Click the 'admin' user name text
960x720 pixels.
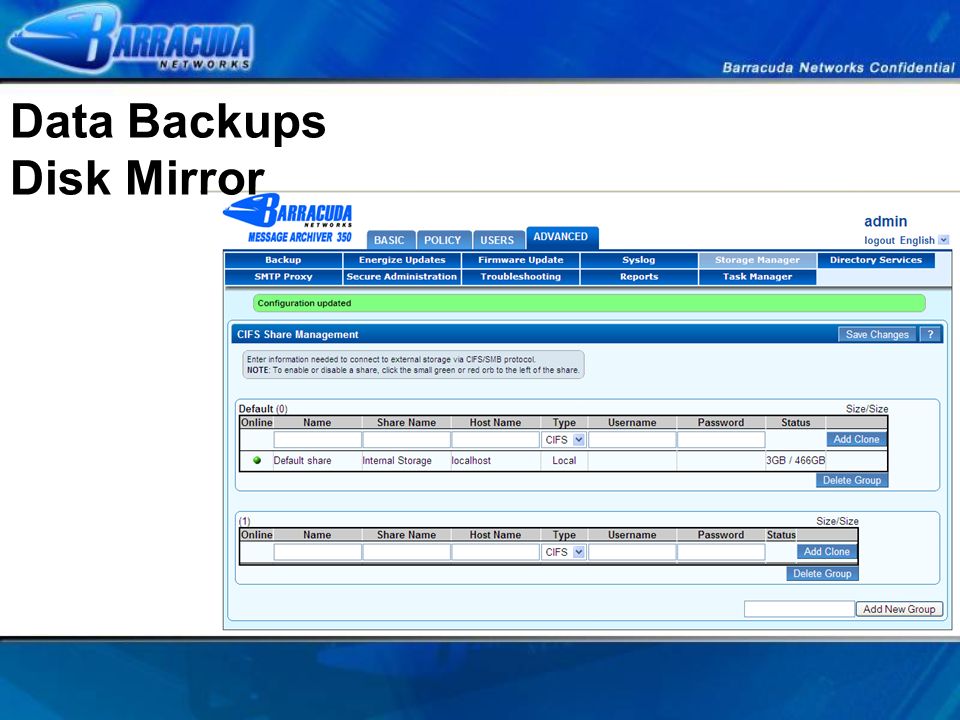coord(885,221)
